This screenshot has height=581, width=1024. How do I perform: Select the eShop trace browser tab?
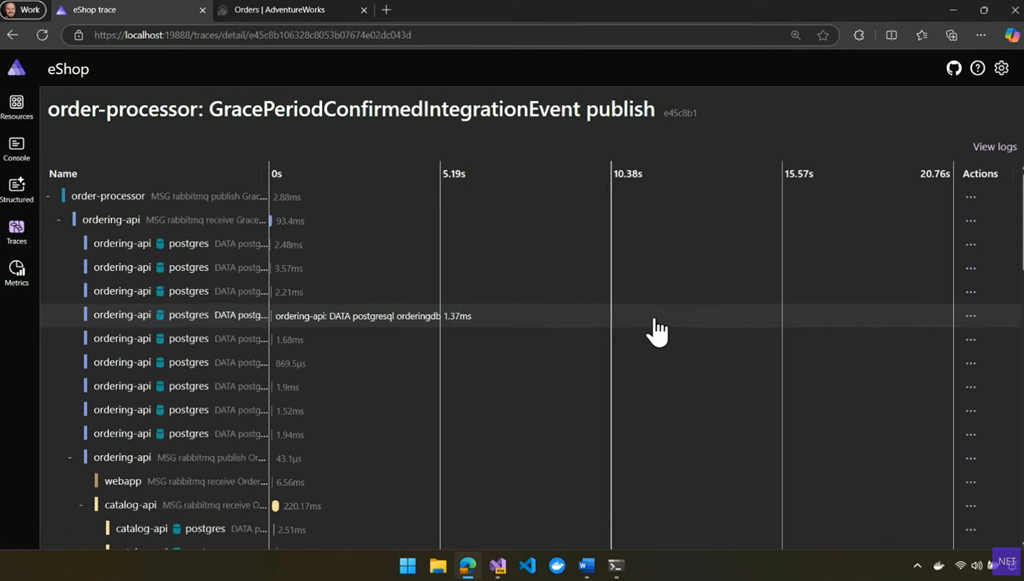coord(130,10)
